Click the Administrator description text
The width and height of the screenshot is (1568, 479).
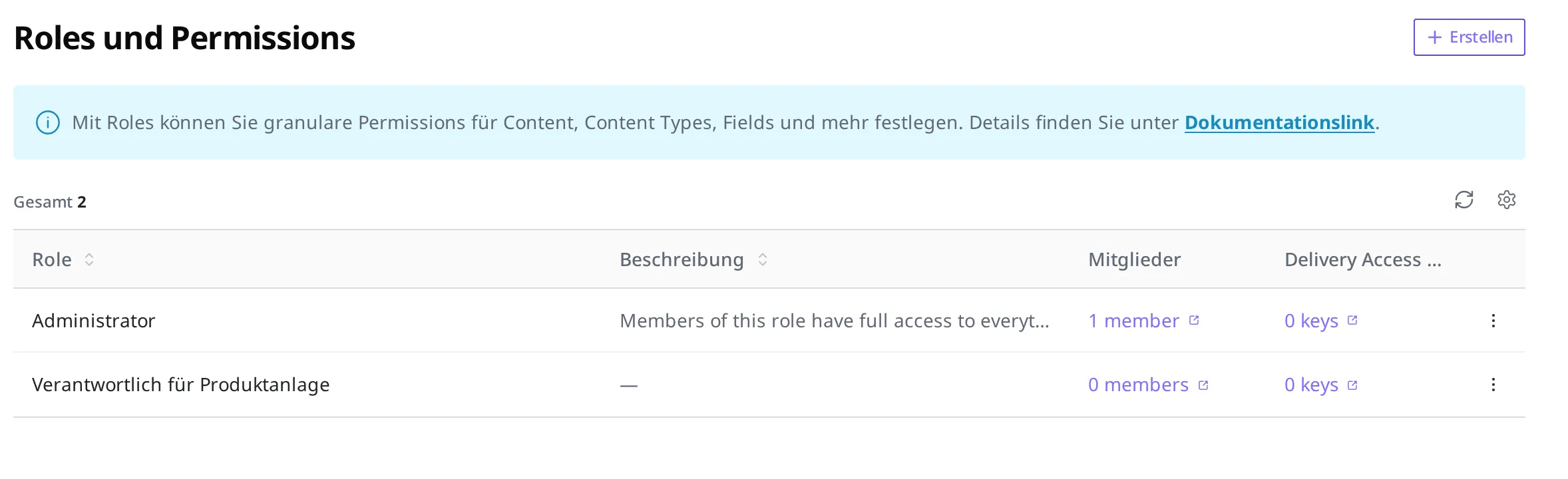click(834, 321)
